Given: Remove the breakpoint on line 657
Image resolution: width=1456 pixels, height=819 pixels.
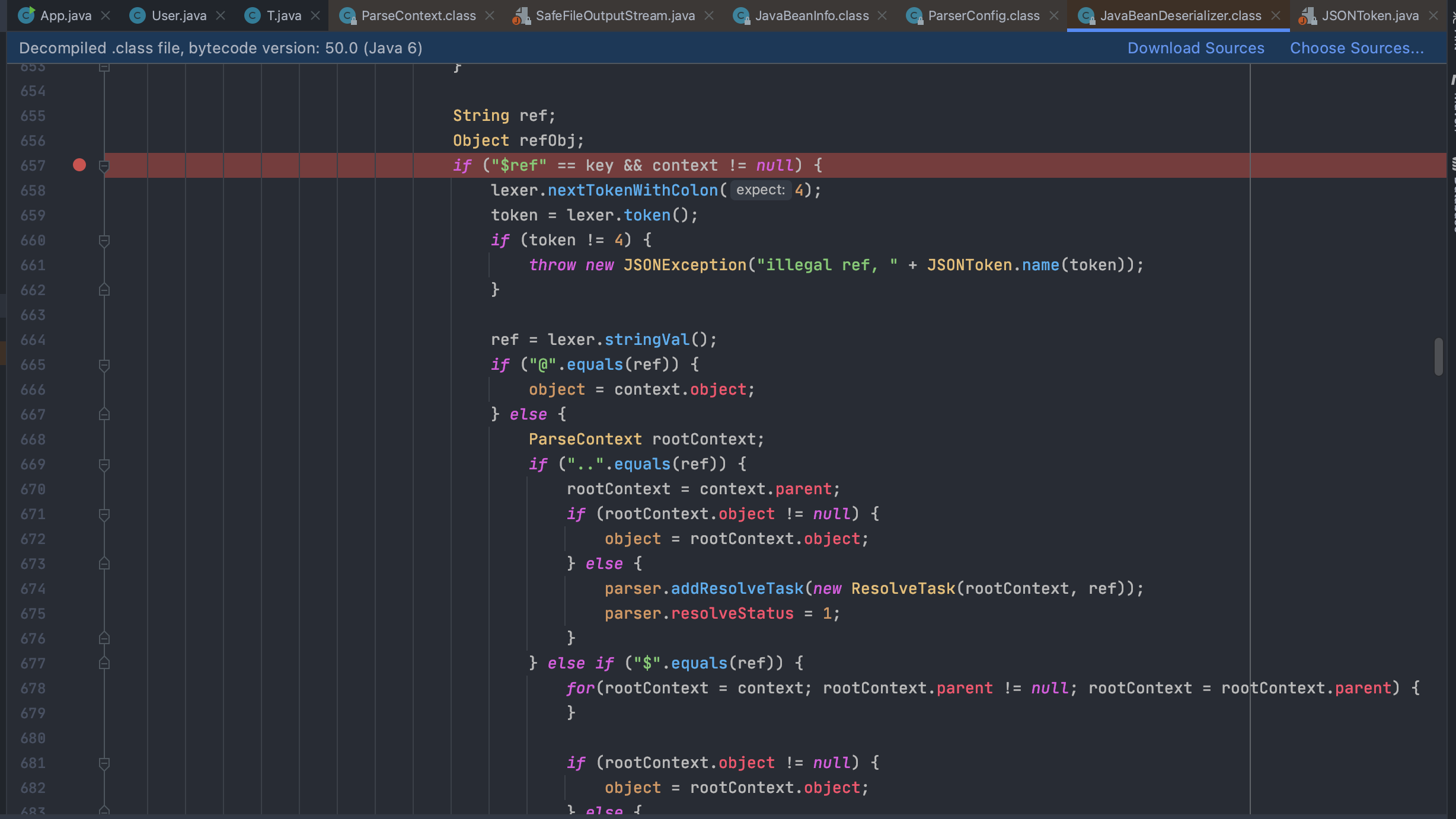Looking at the screenshot, I should (x=79, y=165).
